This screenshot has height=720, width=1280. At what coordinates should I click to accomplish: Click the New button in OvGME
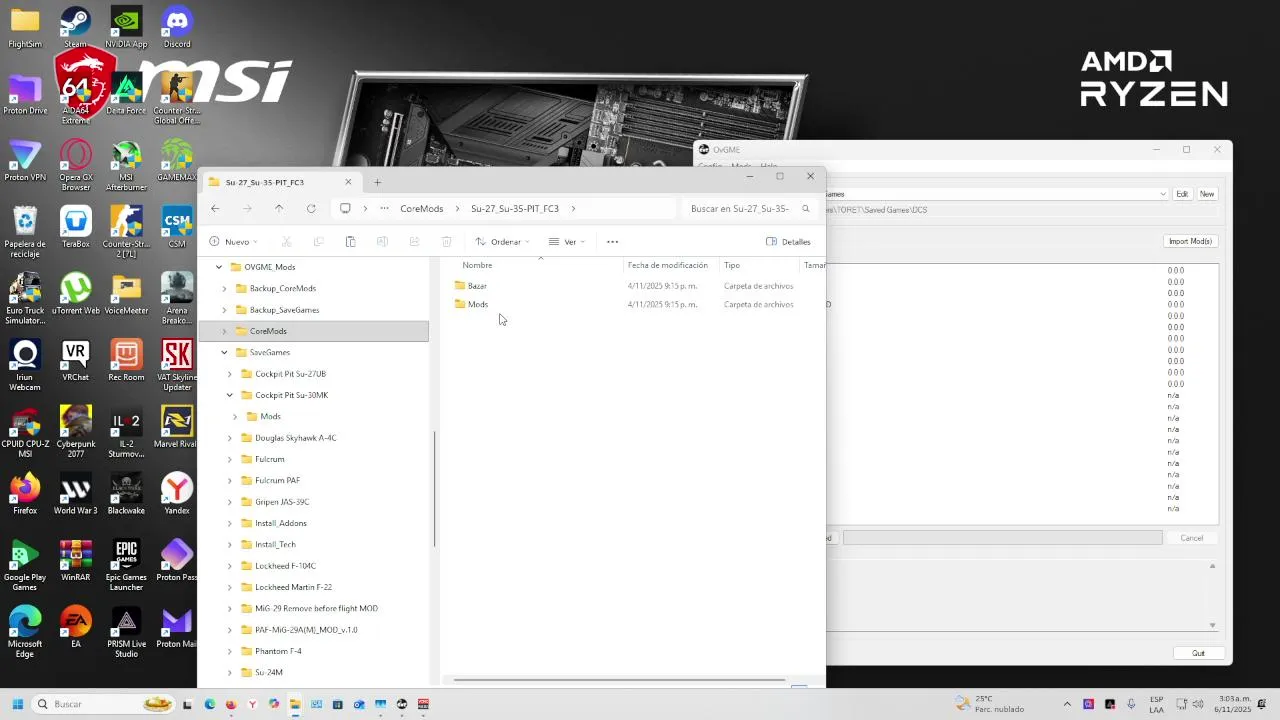(1207, 194)
